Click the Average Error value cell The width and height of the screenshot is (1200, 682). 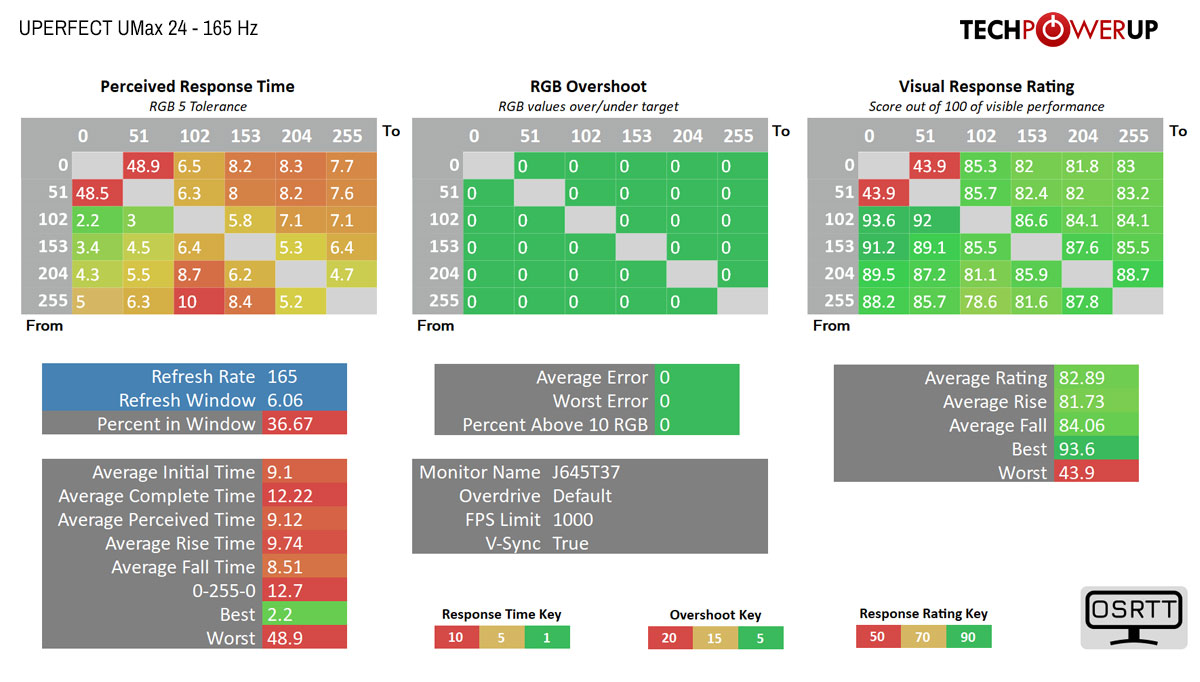click(696, 377)
